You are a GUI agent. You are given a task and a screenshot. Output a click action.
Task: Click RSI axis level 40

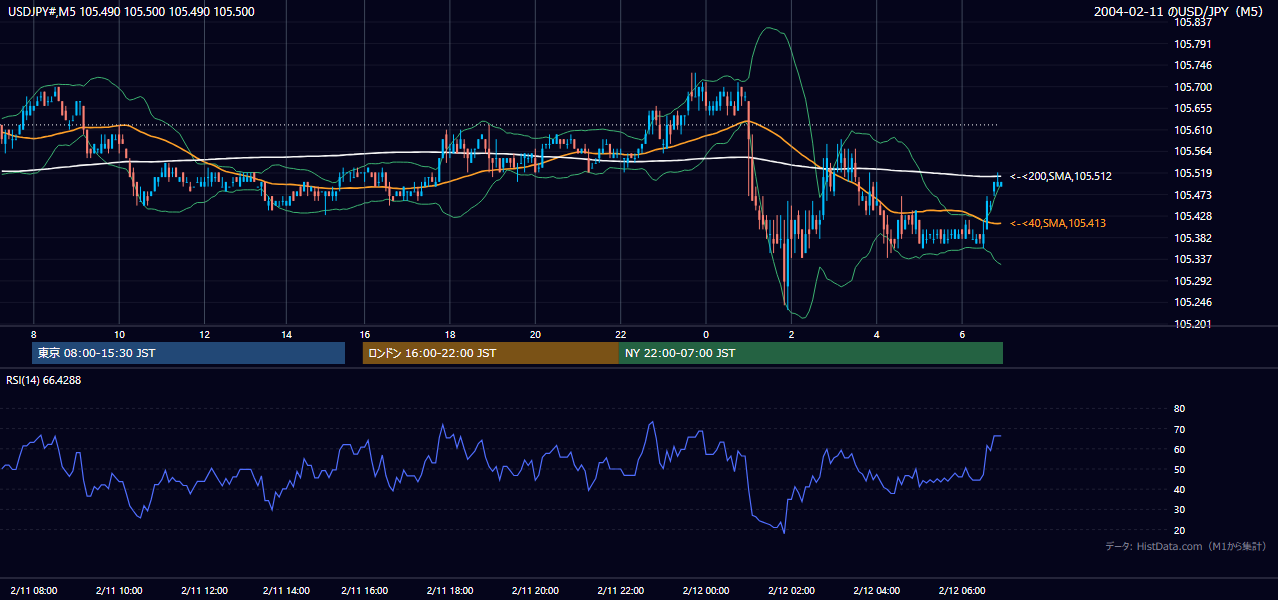click(x=1179, y=490)
